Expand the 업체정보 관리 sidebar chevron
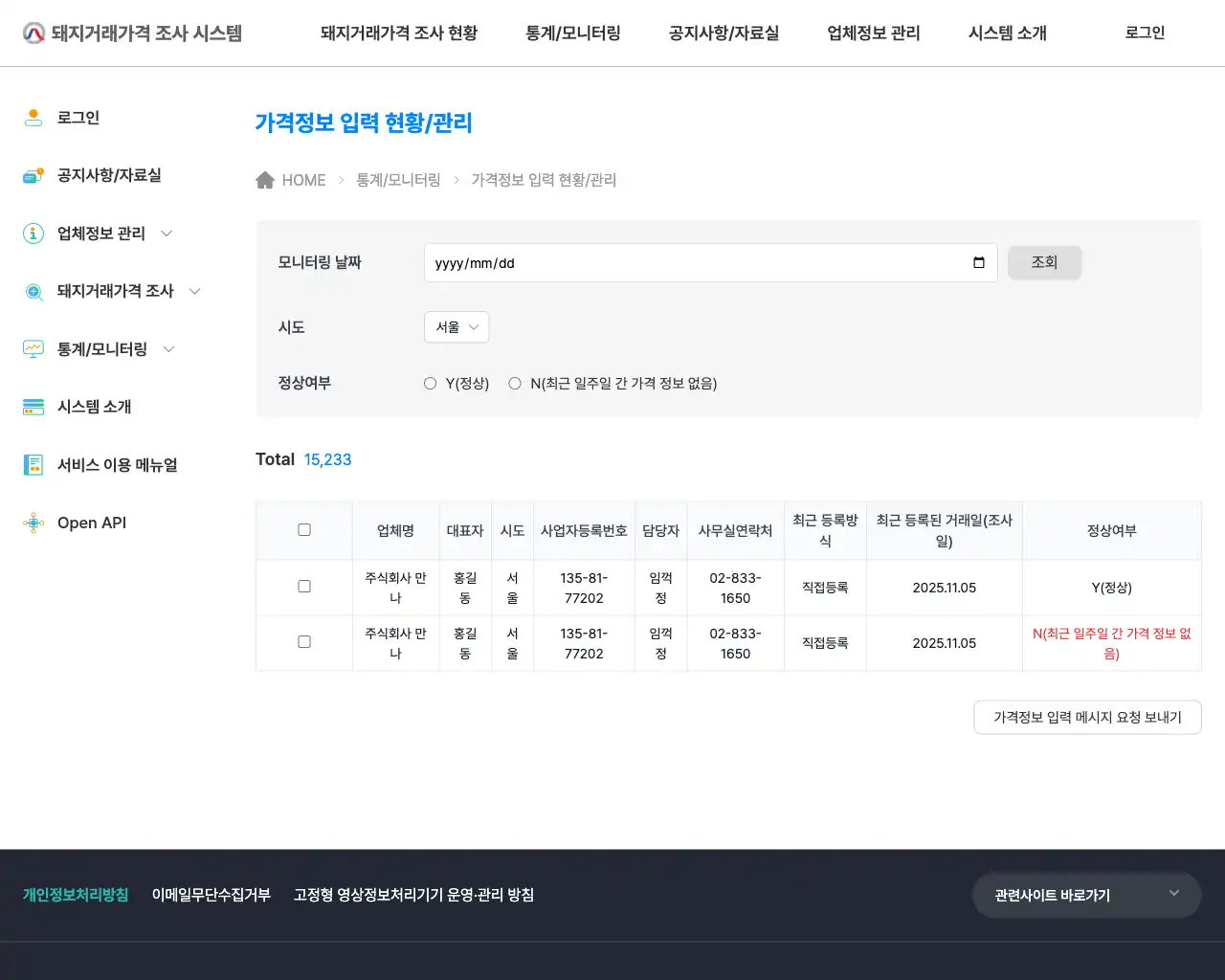The width and height of the screenshot is (1225, 980). pyautogui.click(x=167, y=233)
